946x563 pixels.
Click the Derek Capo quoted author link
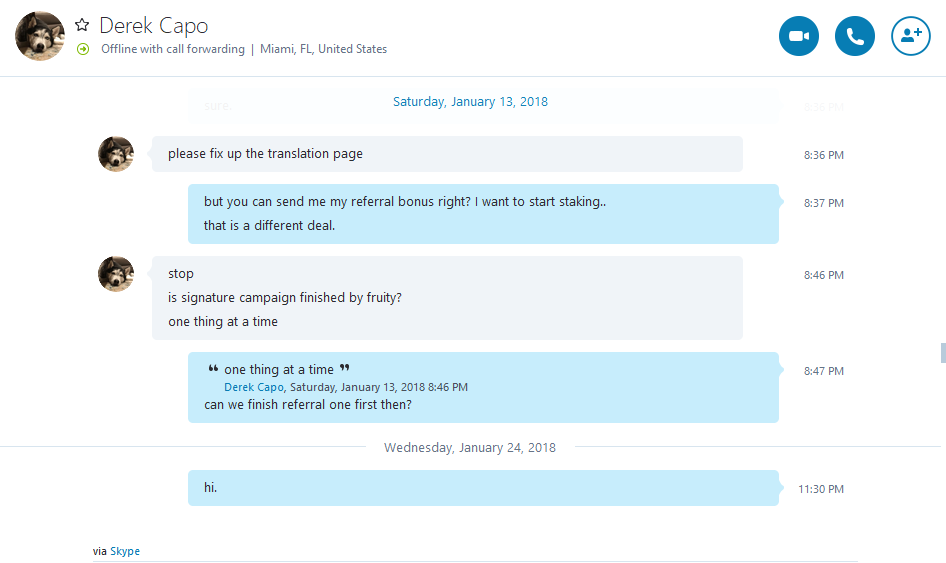coord(253,387)
